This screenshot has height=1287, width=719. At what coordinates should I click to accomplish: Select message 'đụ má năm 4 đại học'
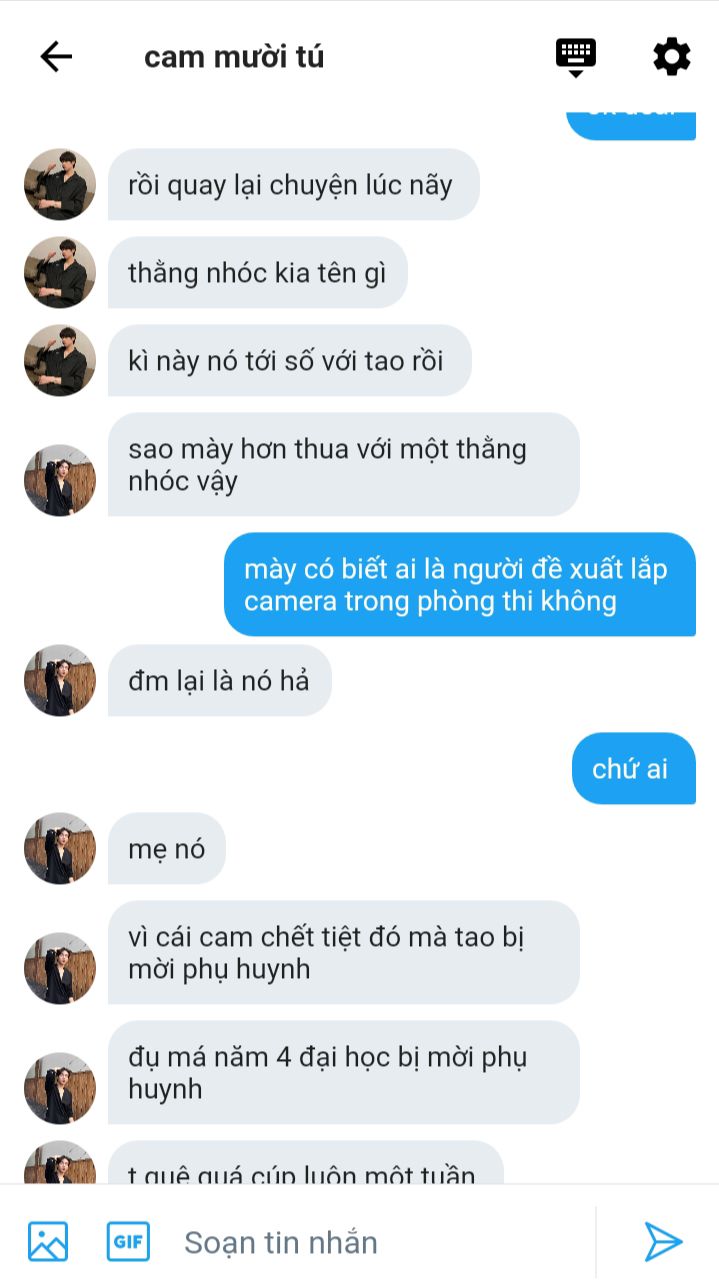pos(344,1072)
